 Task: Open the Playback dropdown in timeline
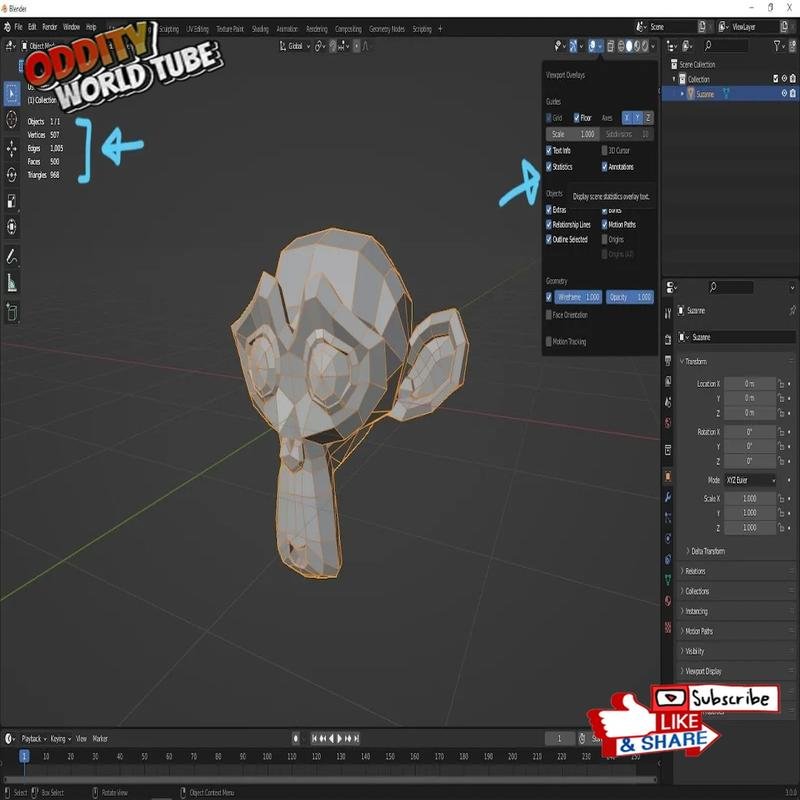coord(34,738)
